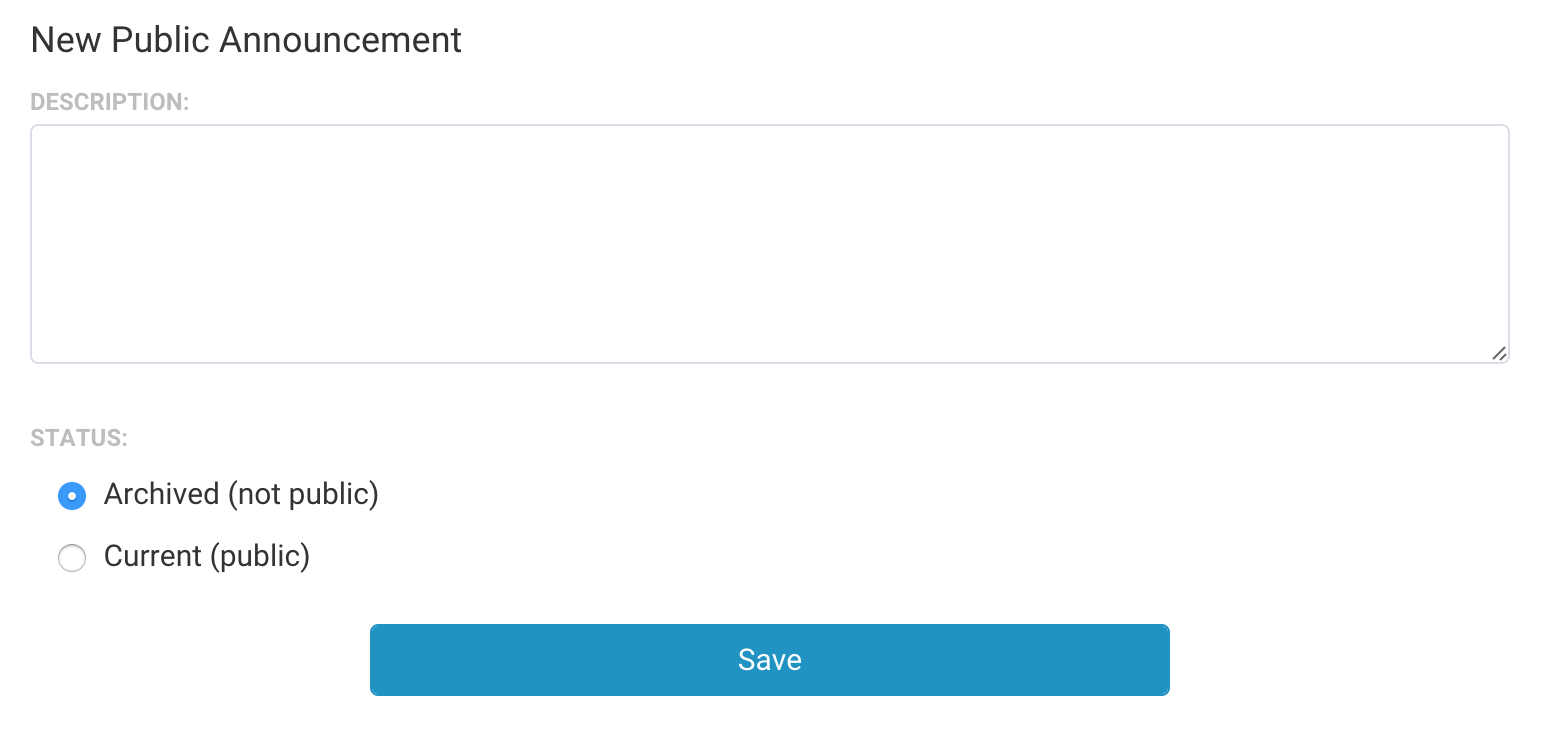
Task: Click the page title text at the top
Action: (x=246, y=40)
